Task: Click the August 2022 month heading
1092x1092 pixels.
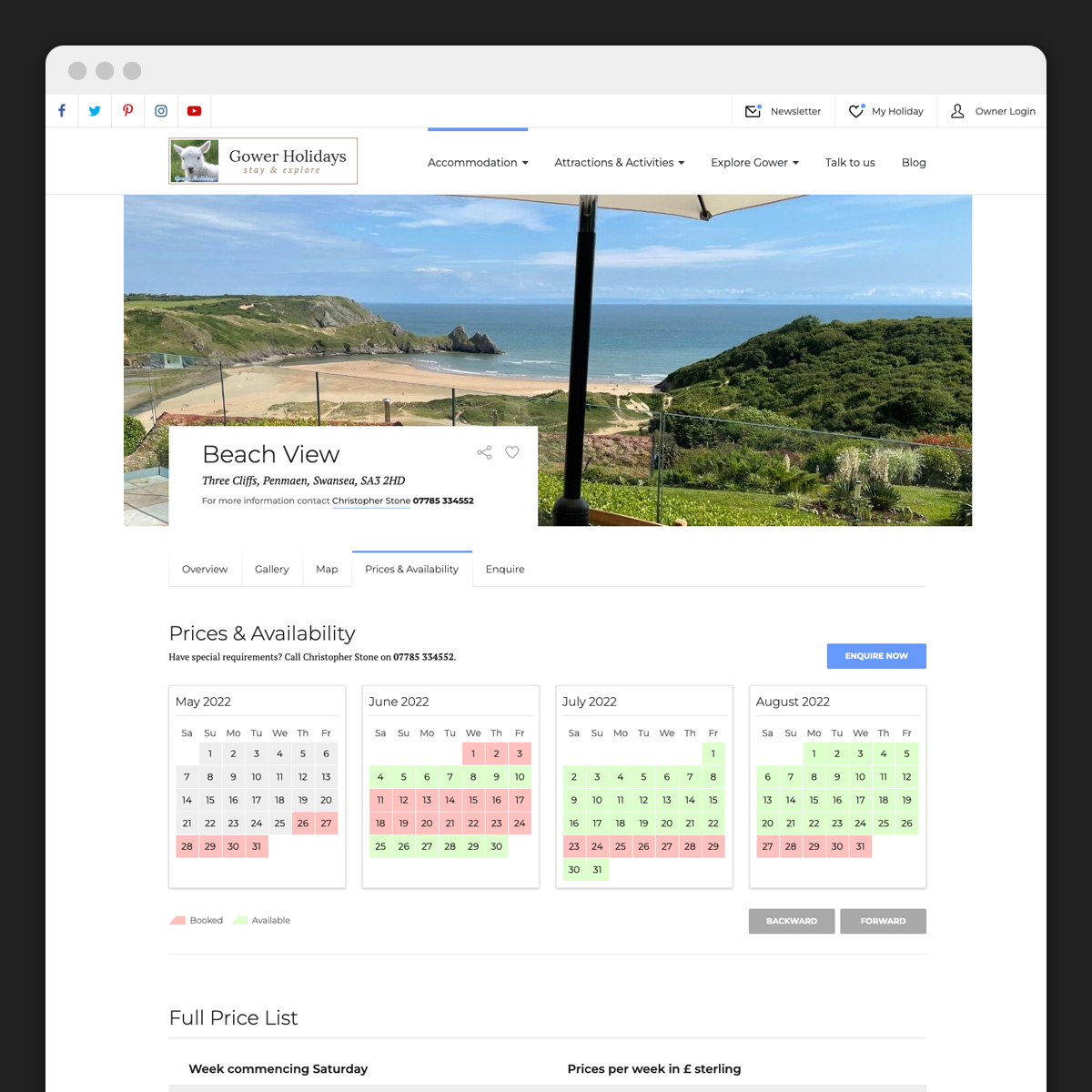Action: pos(793,702)
